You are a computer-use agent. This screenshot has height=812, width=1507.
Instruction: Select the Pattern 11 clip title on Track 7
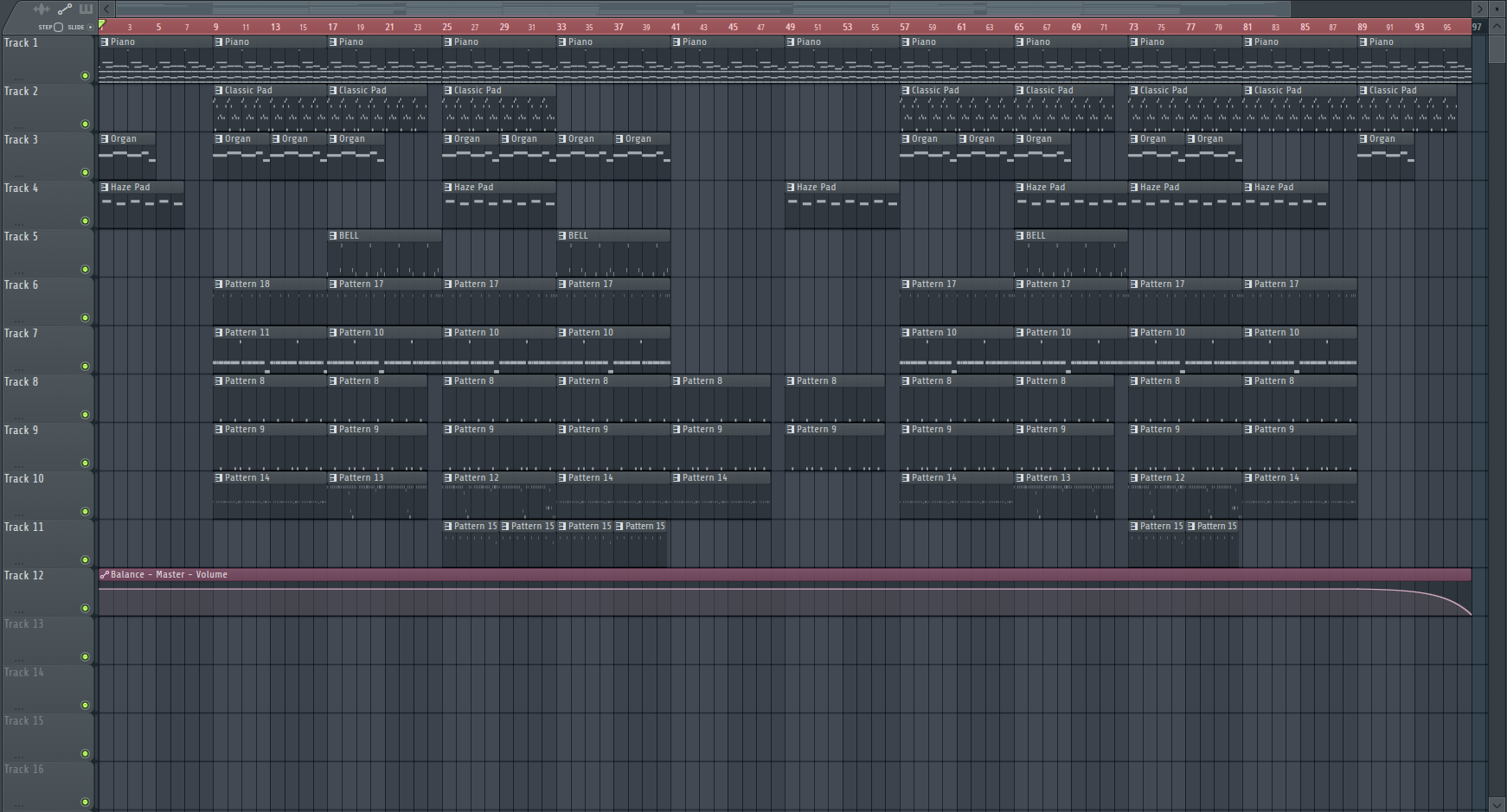pos(247,332)
